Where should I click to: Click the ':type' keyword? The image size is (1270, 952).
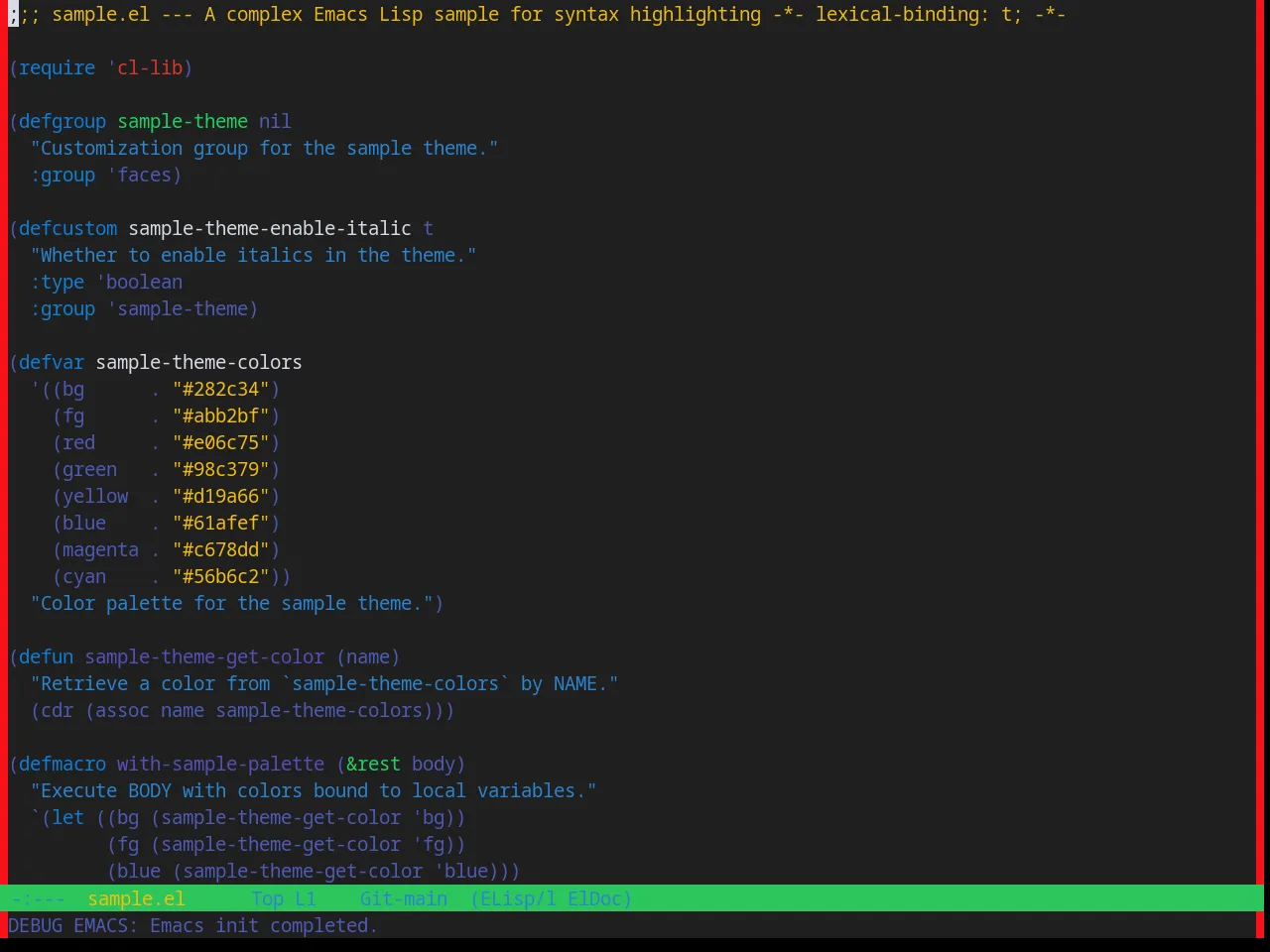click(58, 282)
